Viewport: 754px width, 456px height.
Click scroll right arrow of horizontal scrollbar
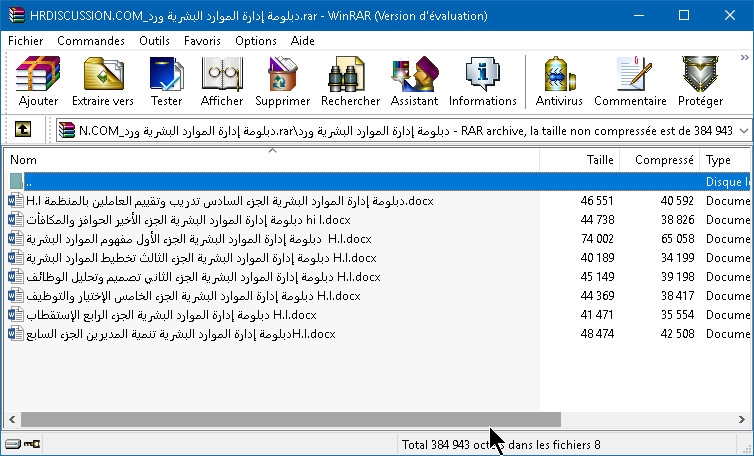click(741, 419)
